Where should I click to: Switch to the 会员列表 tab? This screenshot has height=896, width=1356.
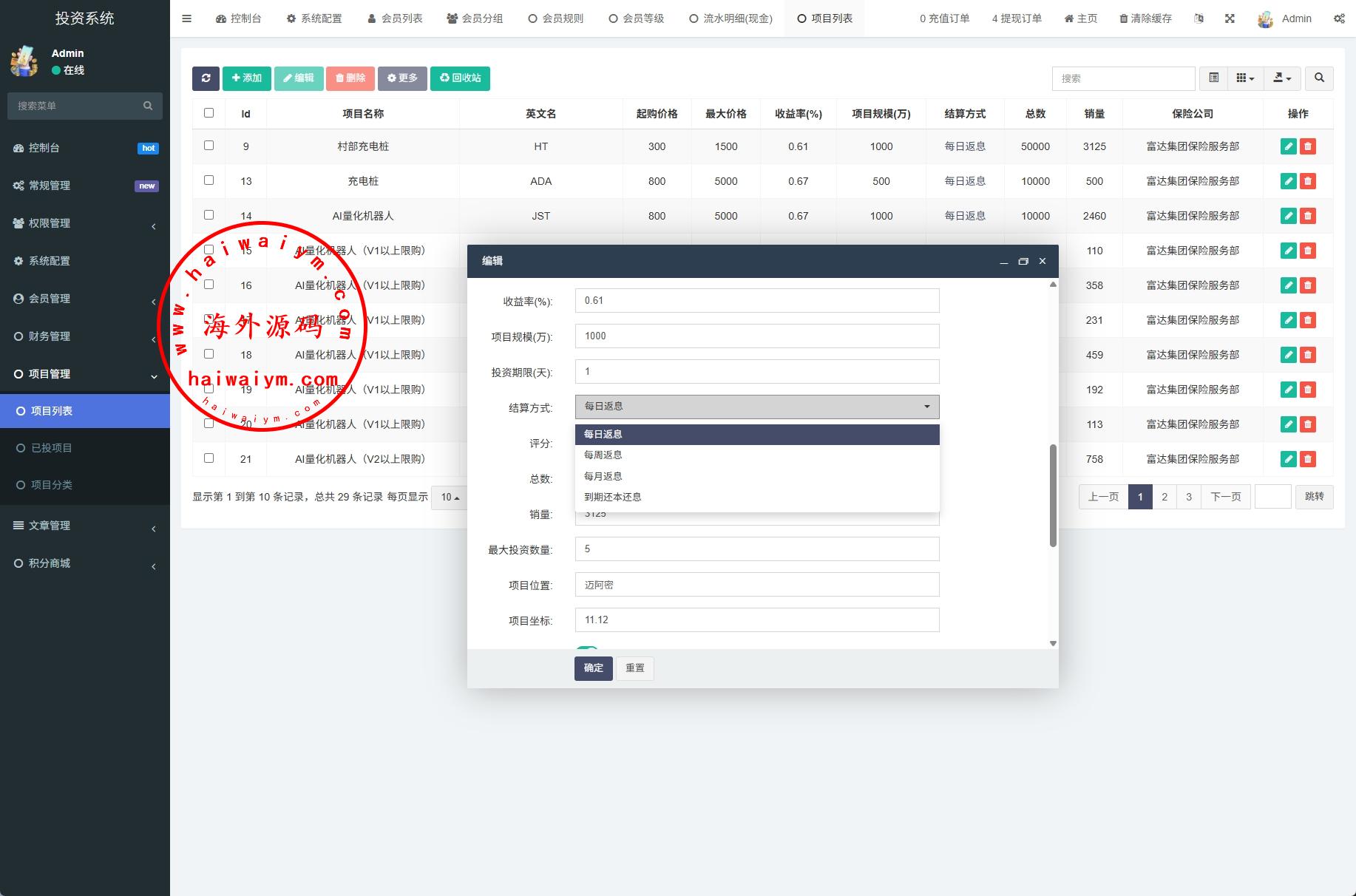(x=395, y=18)
